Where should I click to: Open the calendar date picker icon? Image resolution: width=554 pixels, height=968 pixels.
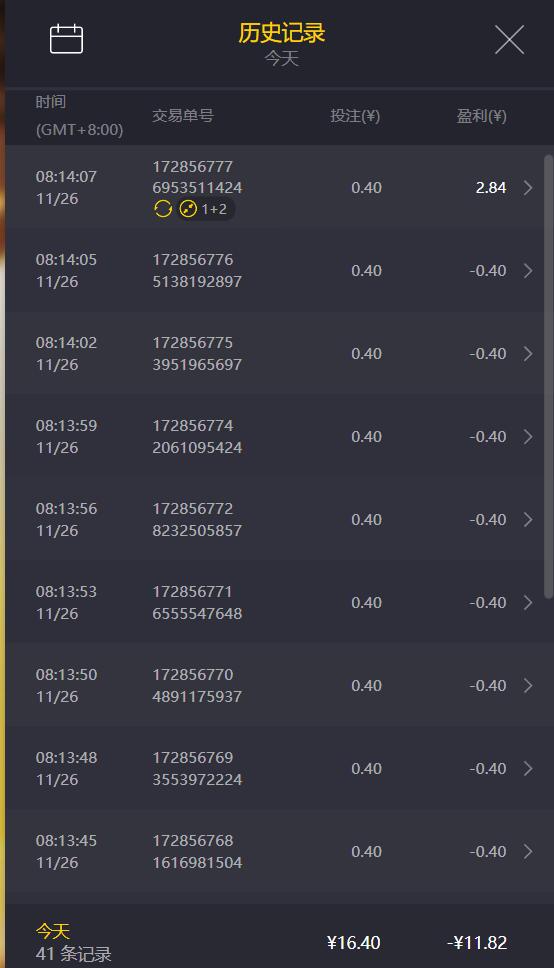click(66, 40)
